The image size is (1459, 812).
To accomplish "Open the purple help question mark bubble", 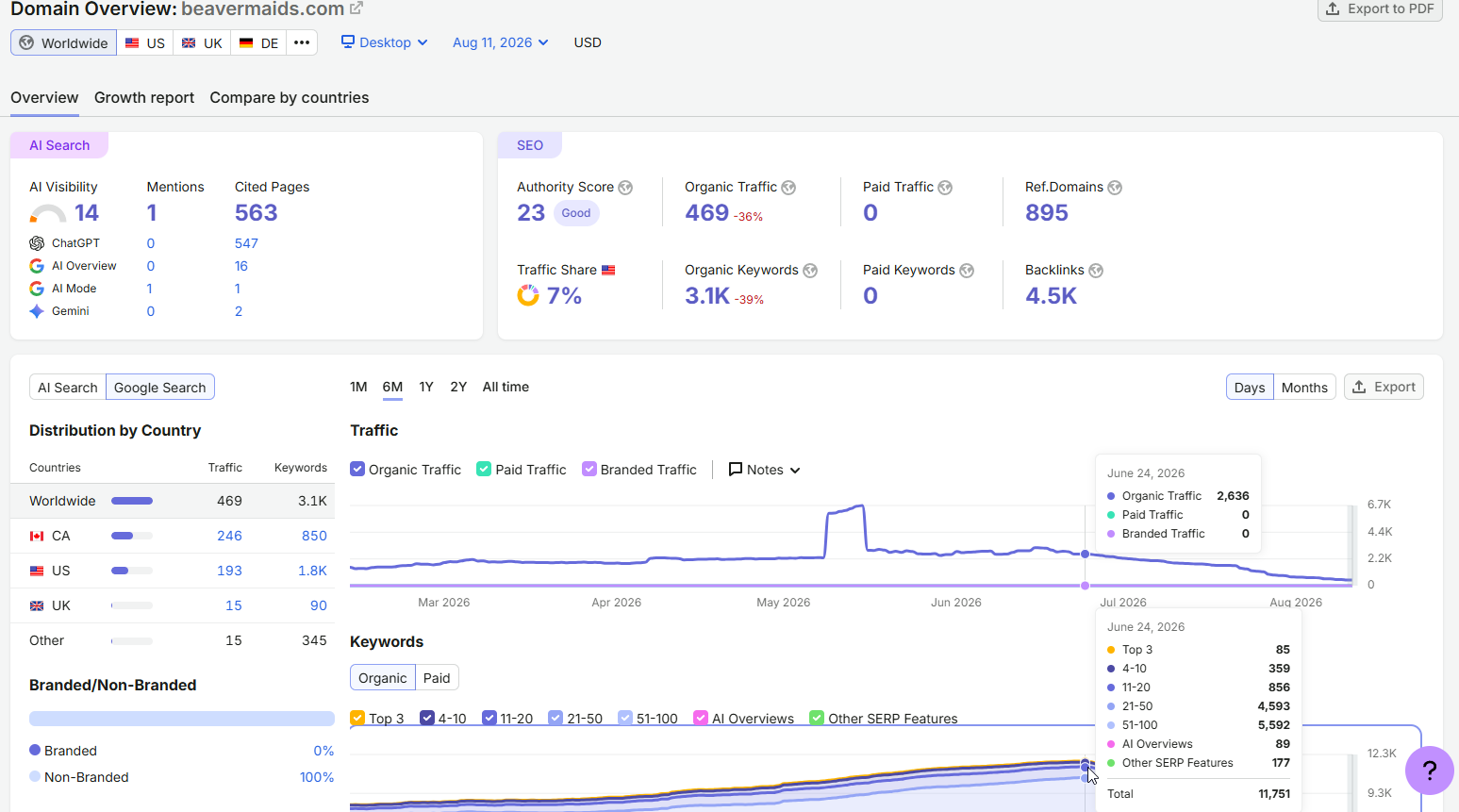I will 1430,771.
